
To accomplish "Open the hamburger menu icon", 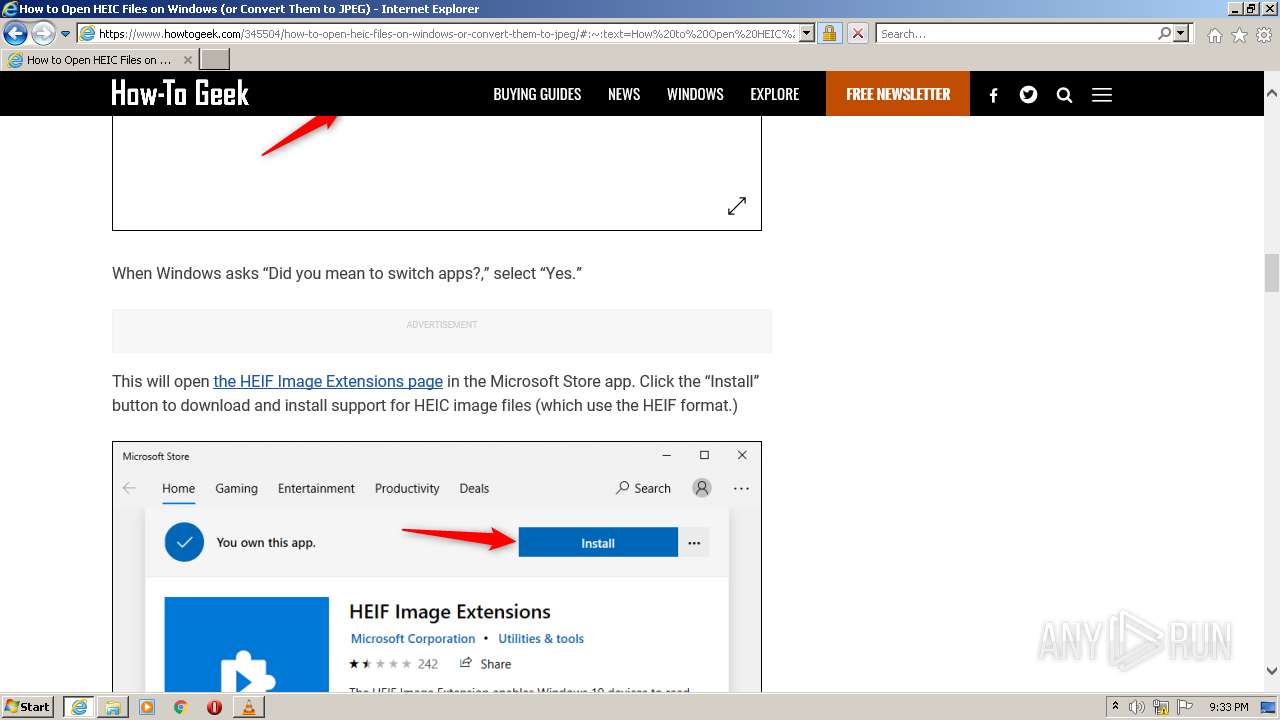I will tap(1102, 95).
